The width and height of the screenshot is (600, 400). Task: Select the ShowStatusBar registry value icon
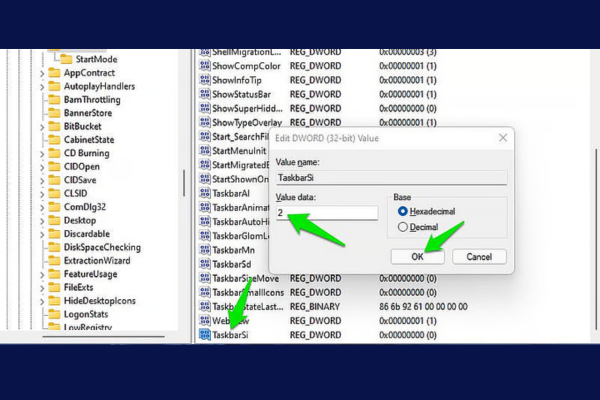[x=205, y=94]
